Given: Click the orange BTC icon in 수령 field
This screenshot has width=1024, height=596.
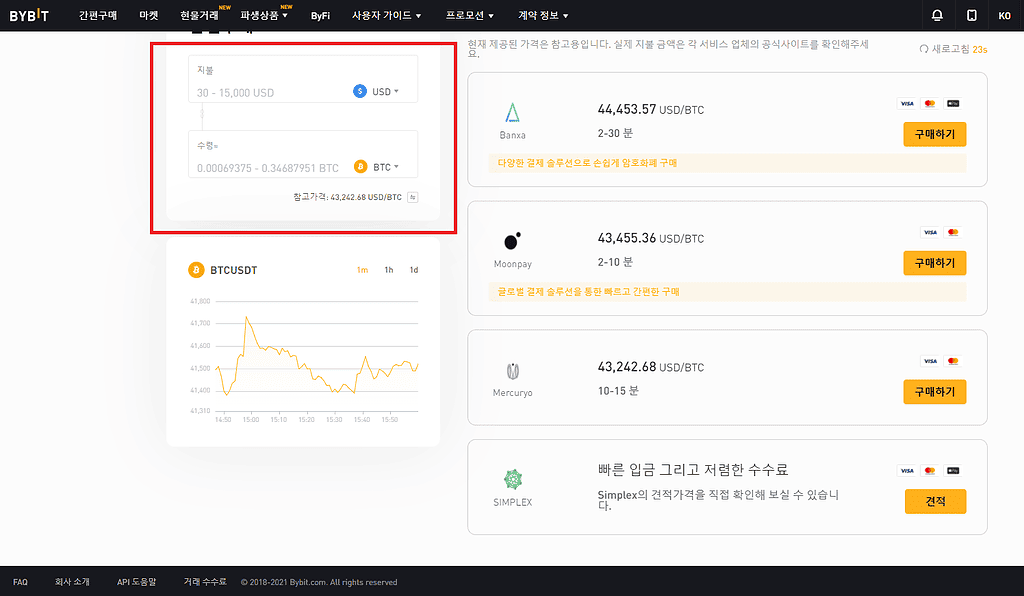Looking at the screenshot, I should click(x=360, y=167).
